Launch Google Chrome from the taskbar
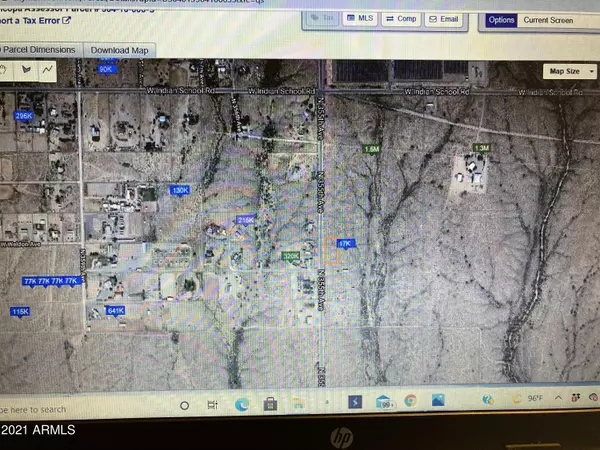The height and width of the screenshot is (450, 600). click(410, 401)
